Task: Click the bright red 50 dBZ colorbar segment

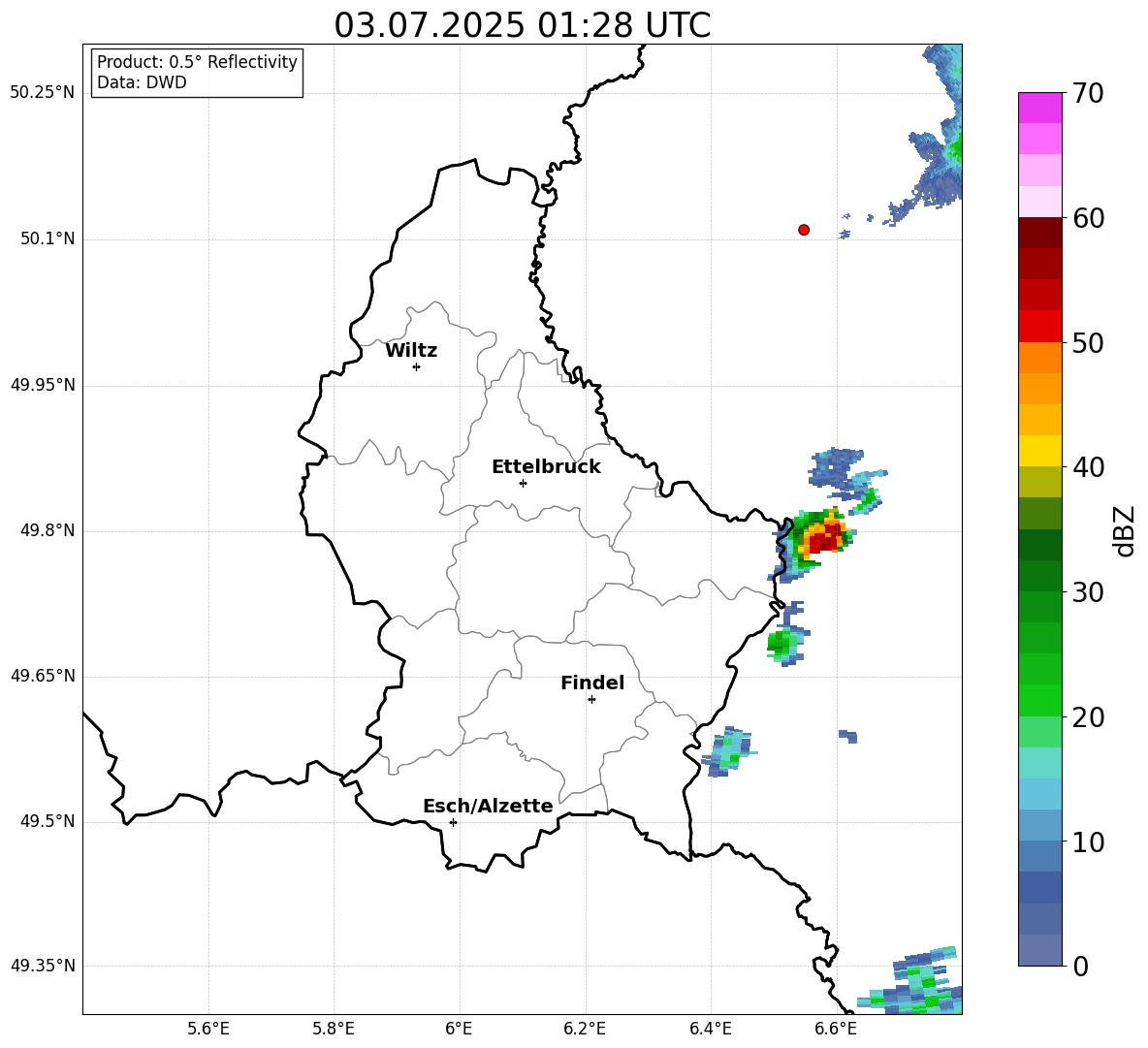Action: coord(1039,326)
